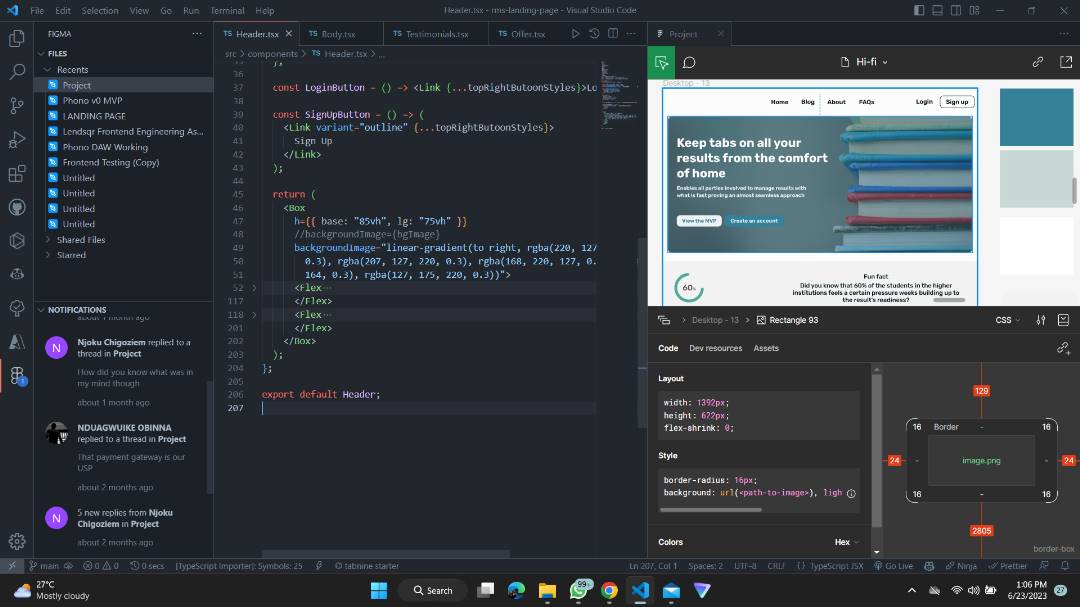Open the CSS code language dropdown
Image resolution: width=1080 pixels, height=607 pixels.
[x=1008, y=320]
